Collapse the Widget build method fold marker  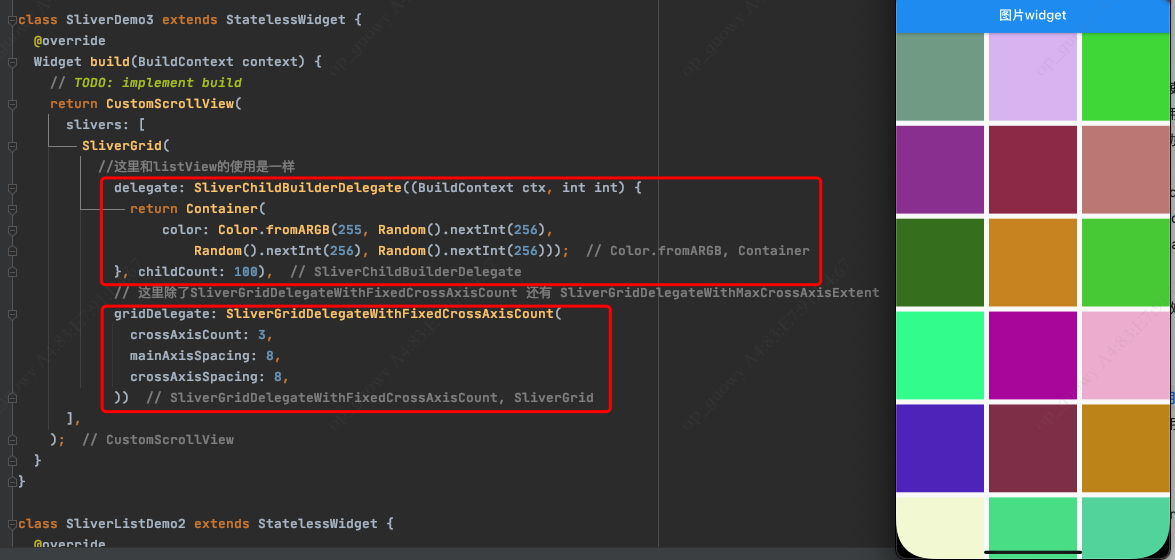(11, 61)
